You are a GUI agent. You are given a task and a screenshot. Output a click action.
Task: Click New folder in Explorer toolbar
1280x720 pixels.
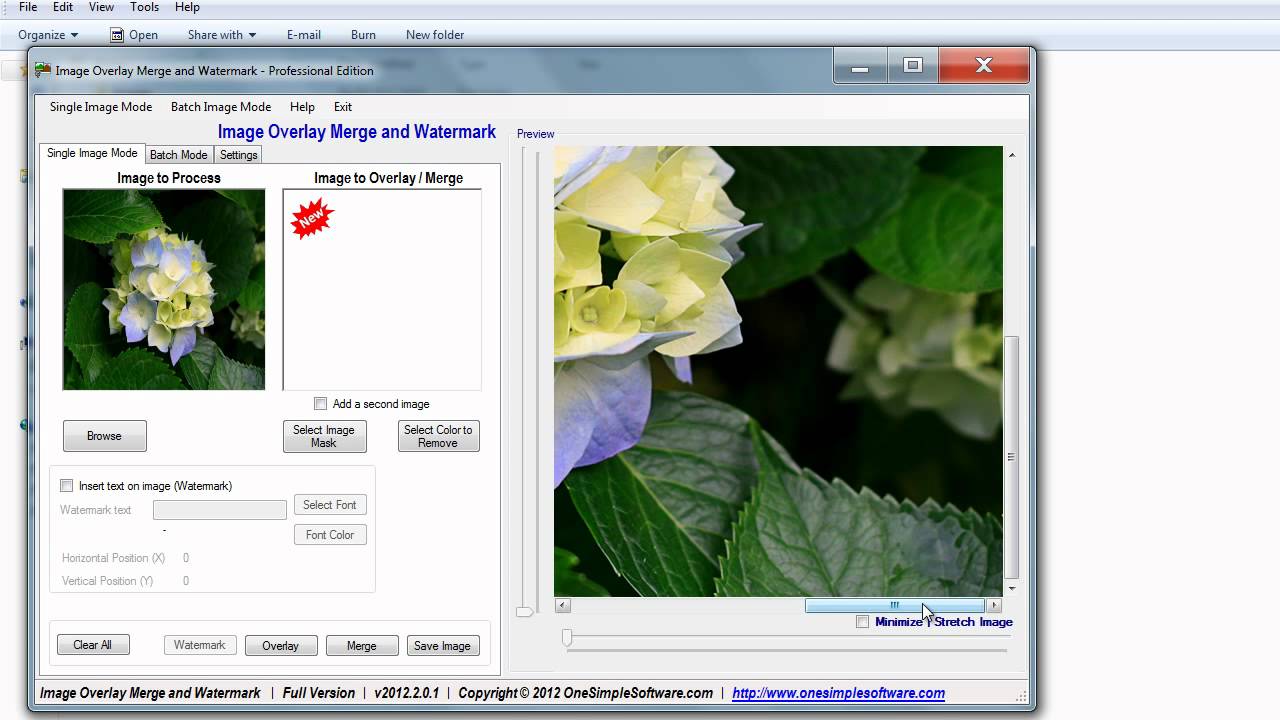pos(435,35)
